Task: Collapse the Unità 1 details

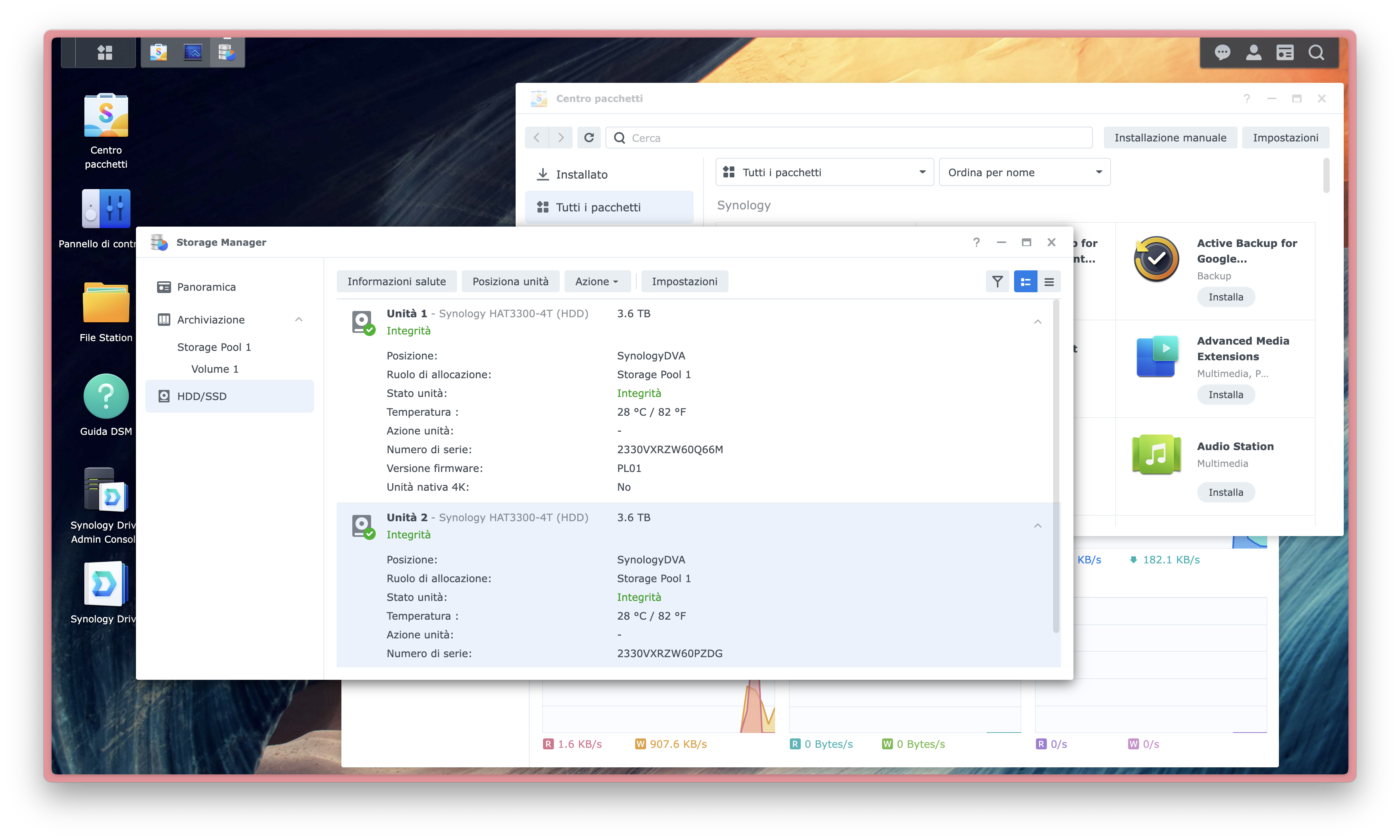Action: (1037, 322)
